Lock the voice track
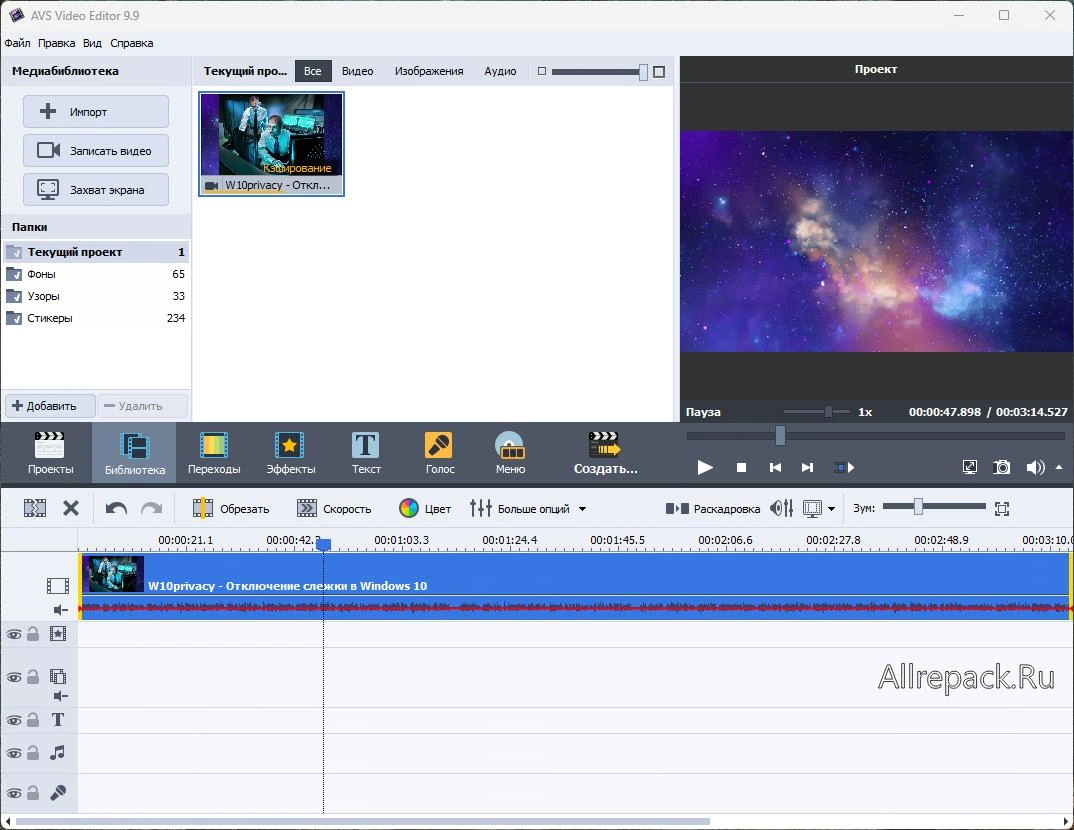The width and height of the screenshot is (1074, 830). pyautogui.click(x=33, y=792)
